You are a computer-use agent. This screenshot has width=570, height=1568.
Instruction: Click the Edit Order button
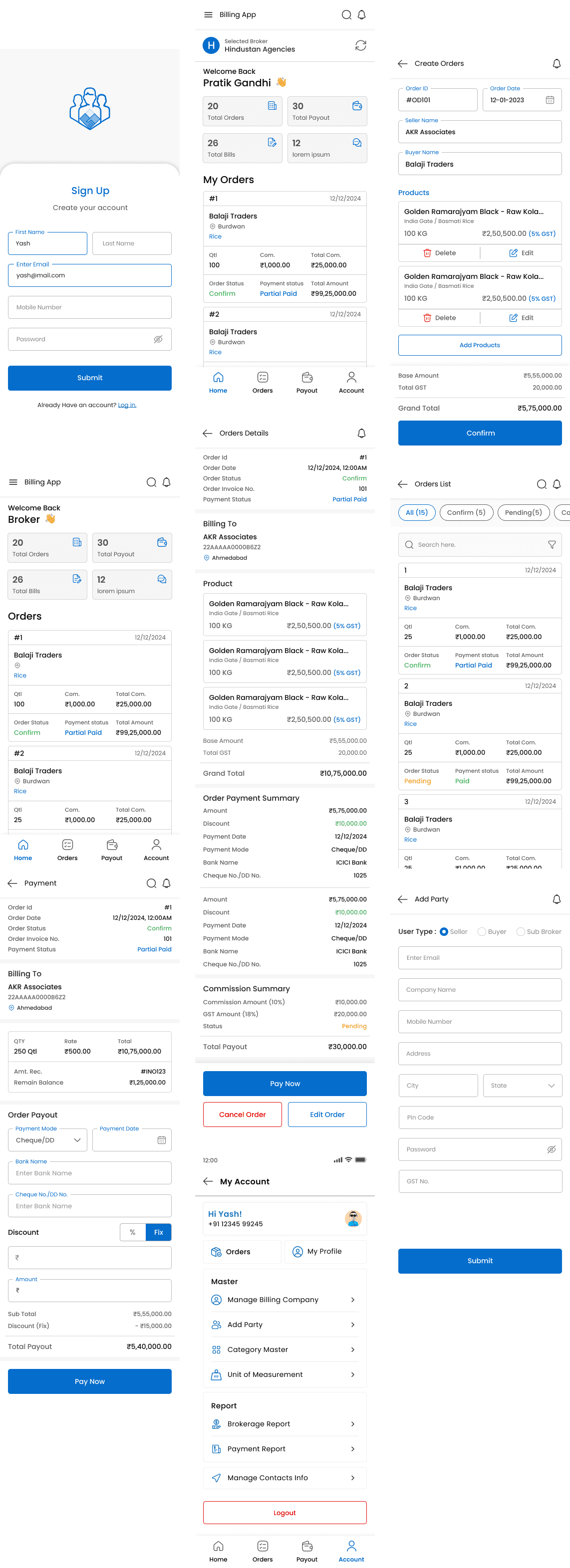coord(327,1115)
